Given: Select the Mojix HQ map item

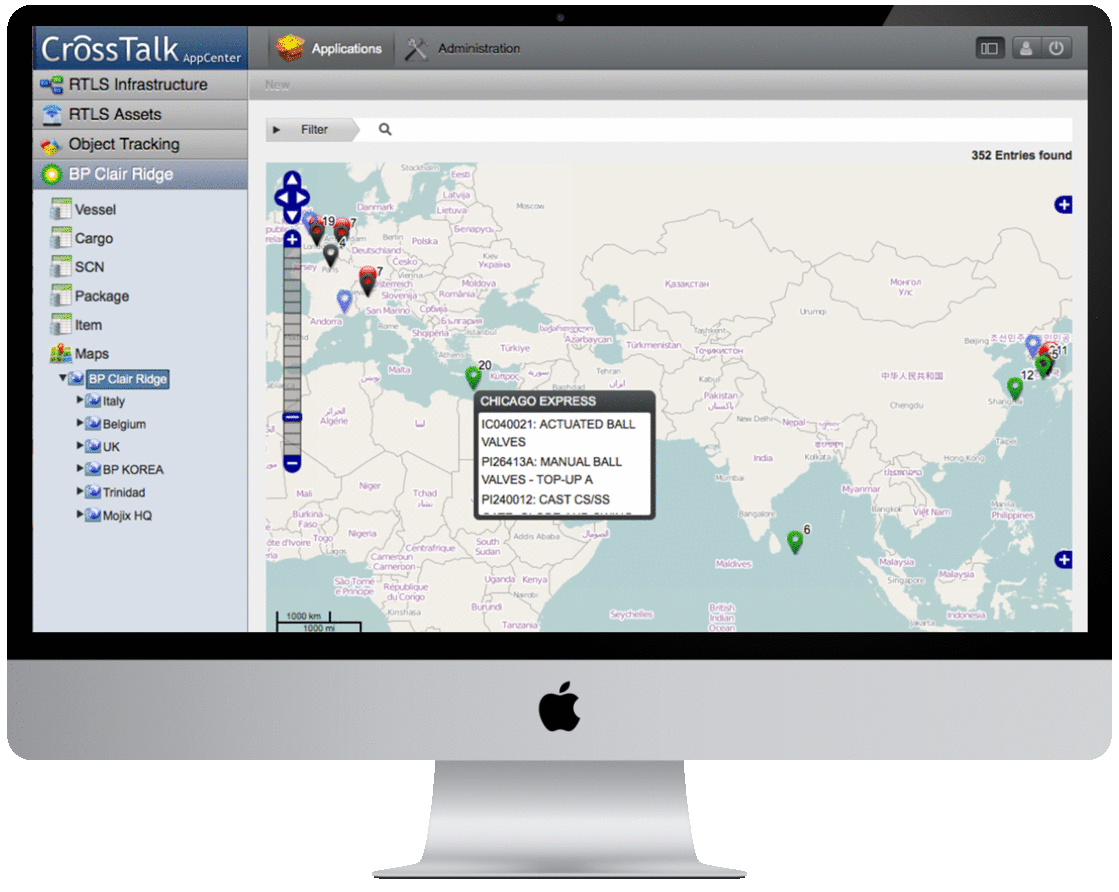Looking at the screenshot, I should pyautogui.click(x=127, y=516).
